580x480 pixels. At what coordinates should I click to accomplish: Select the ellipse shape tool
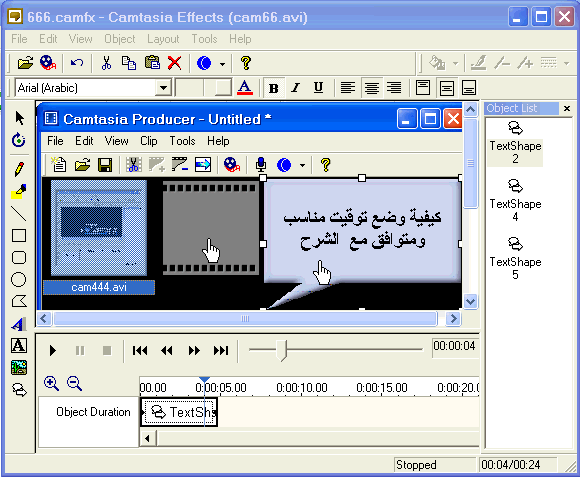(x=19, y=280)
